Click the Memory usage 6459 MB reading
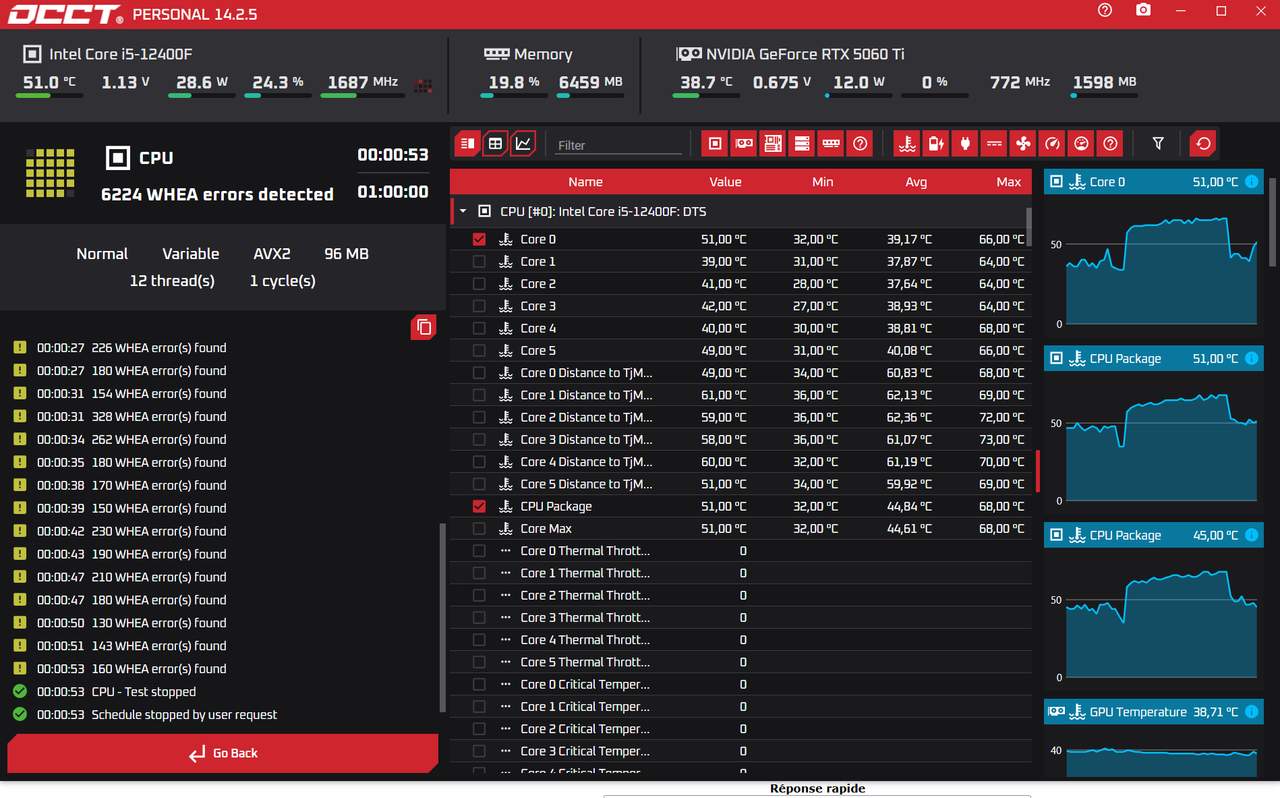 pyautogui.click(x=591, y=82)
